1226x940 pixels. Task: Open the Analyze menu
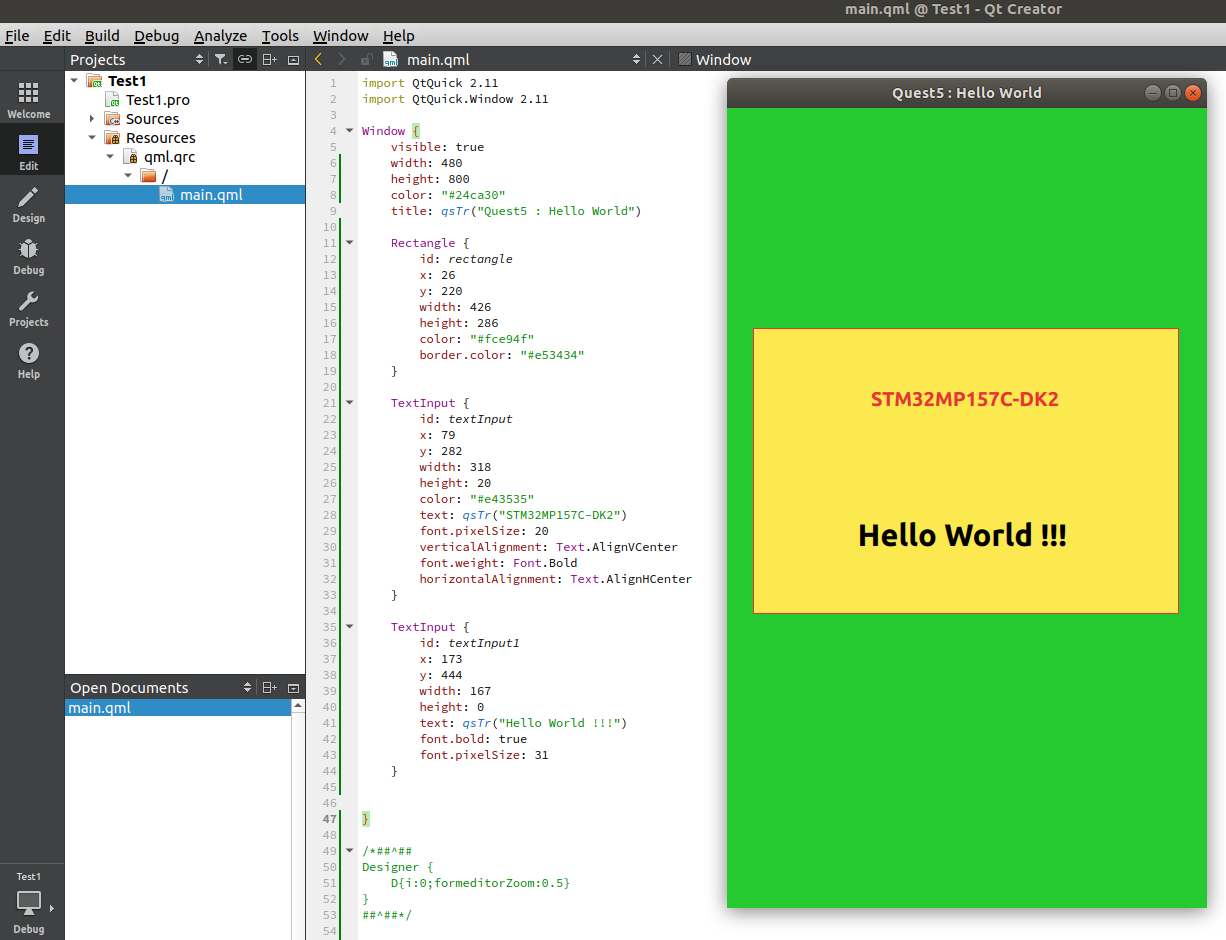220,36
